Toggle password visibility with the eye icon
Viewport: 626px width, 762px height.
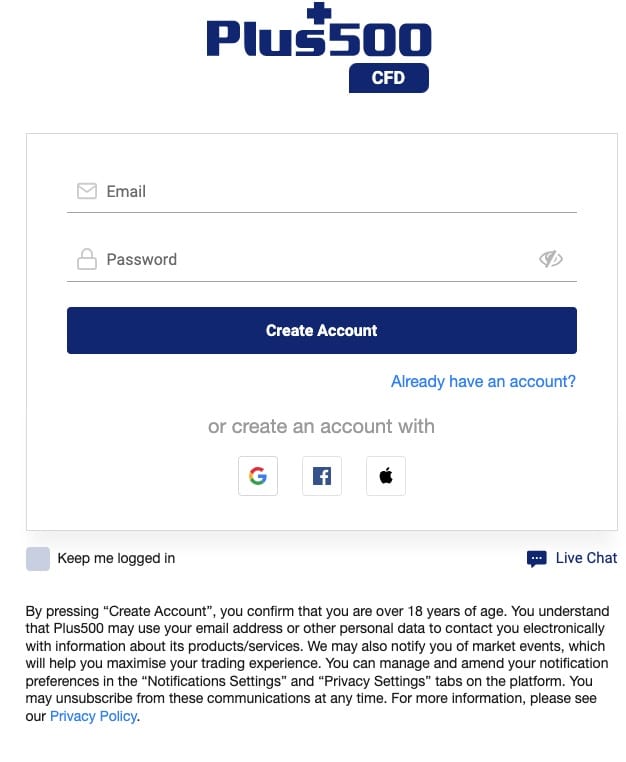[x=551, y=259]
